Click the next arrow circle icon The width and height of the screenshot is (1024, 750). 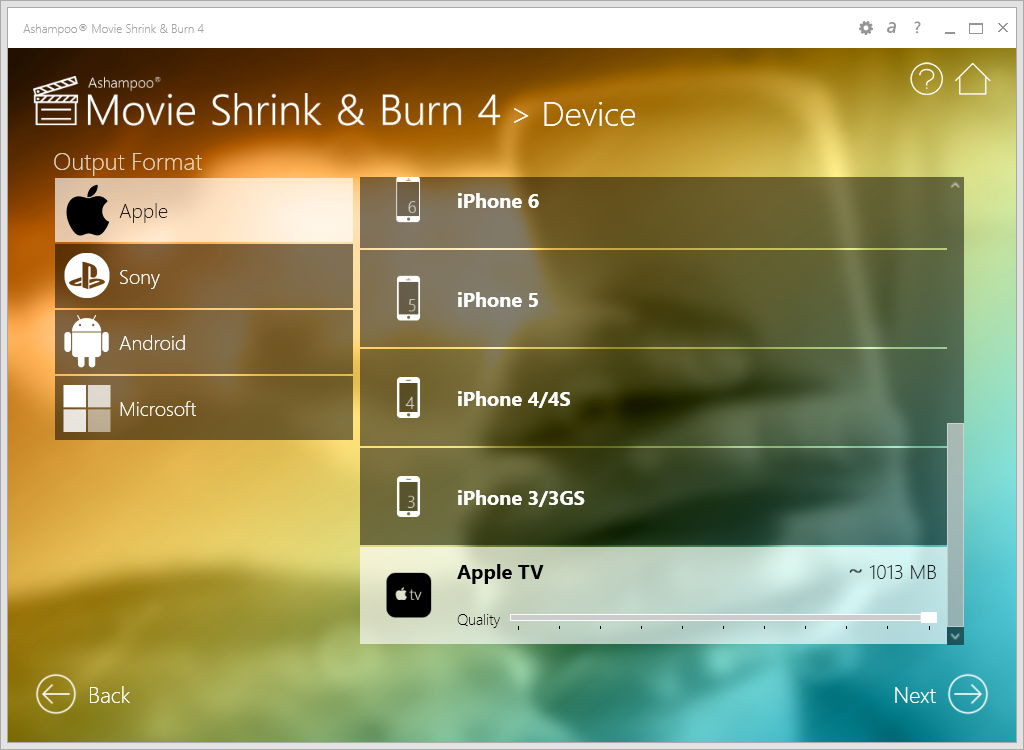tap(968, 694)
